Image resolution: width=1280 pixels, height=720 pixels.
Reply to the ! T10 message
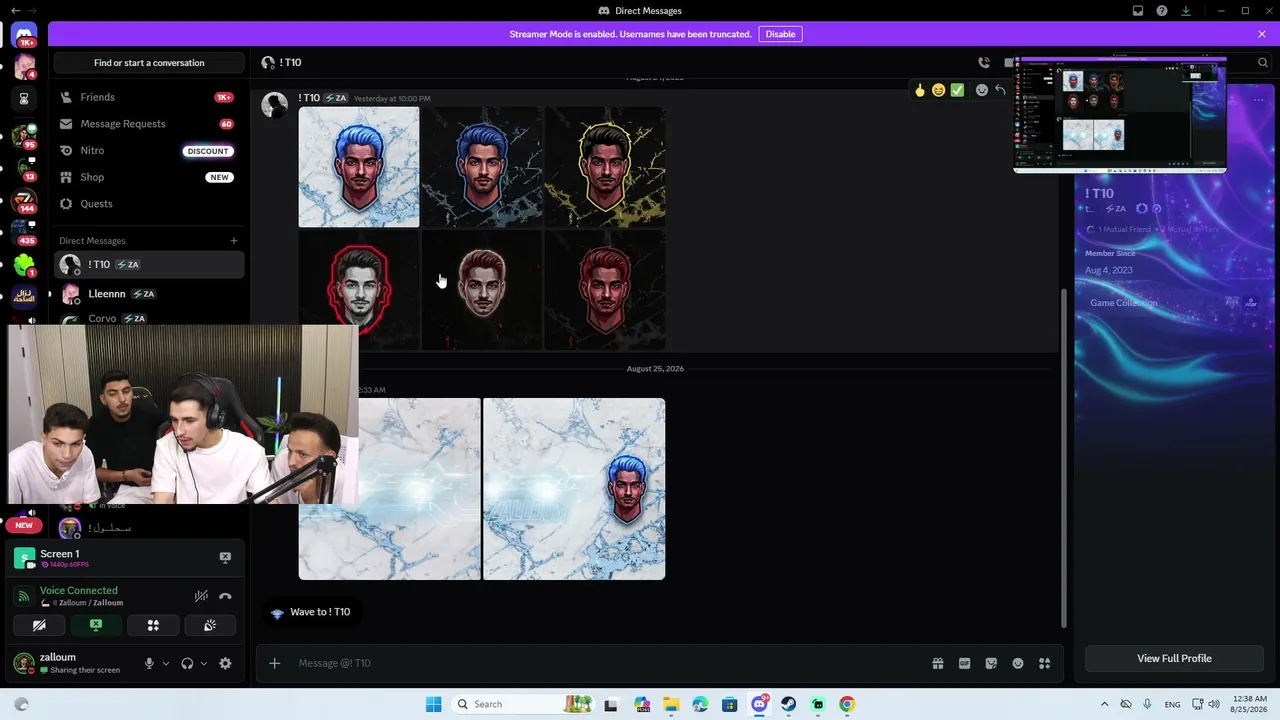tap(1000, 90)
